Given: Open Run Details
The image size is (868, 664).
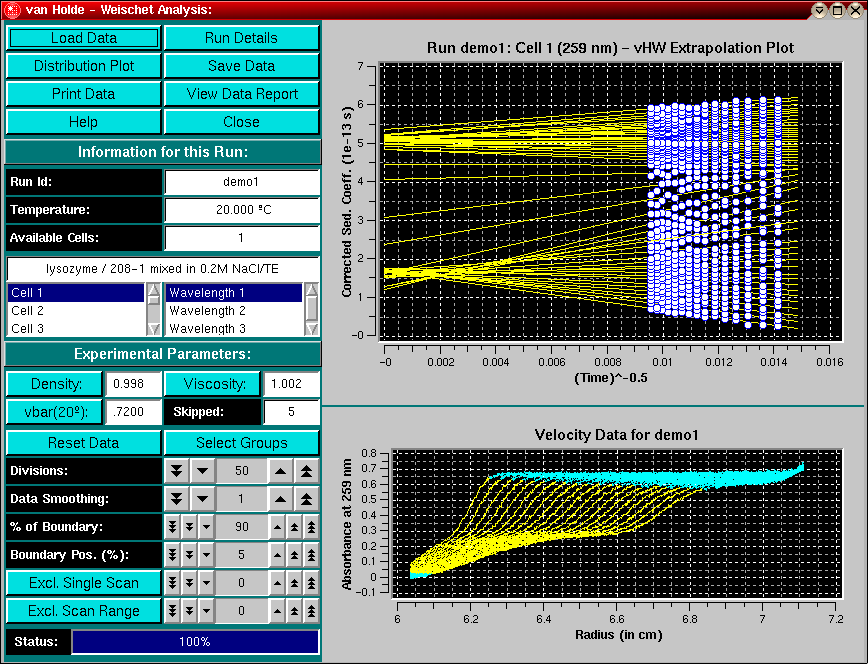Looking at the screenshot, I should click(241, 38).
